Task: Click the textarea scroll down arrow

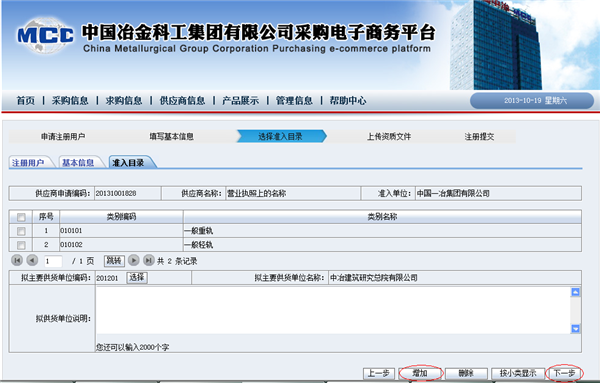Action: pos(575,329)
